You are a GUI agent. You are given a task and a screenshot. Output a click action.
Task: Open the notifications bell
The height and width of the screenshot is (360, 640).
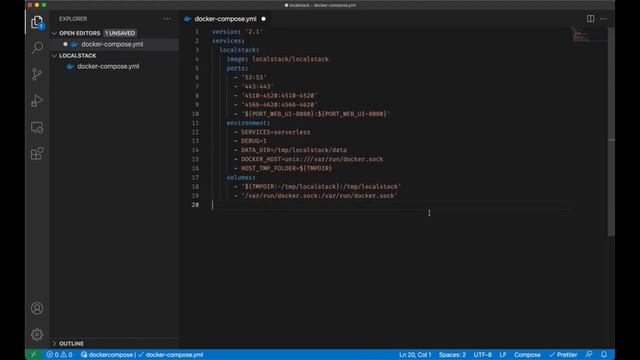coord(604,355)
